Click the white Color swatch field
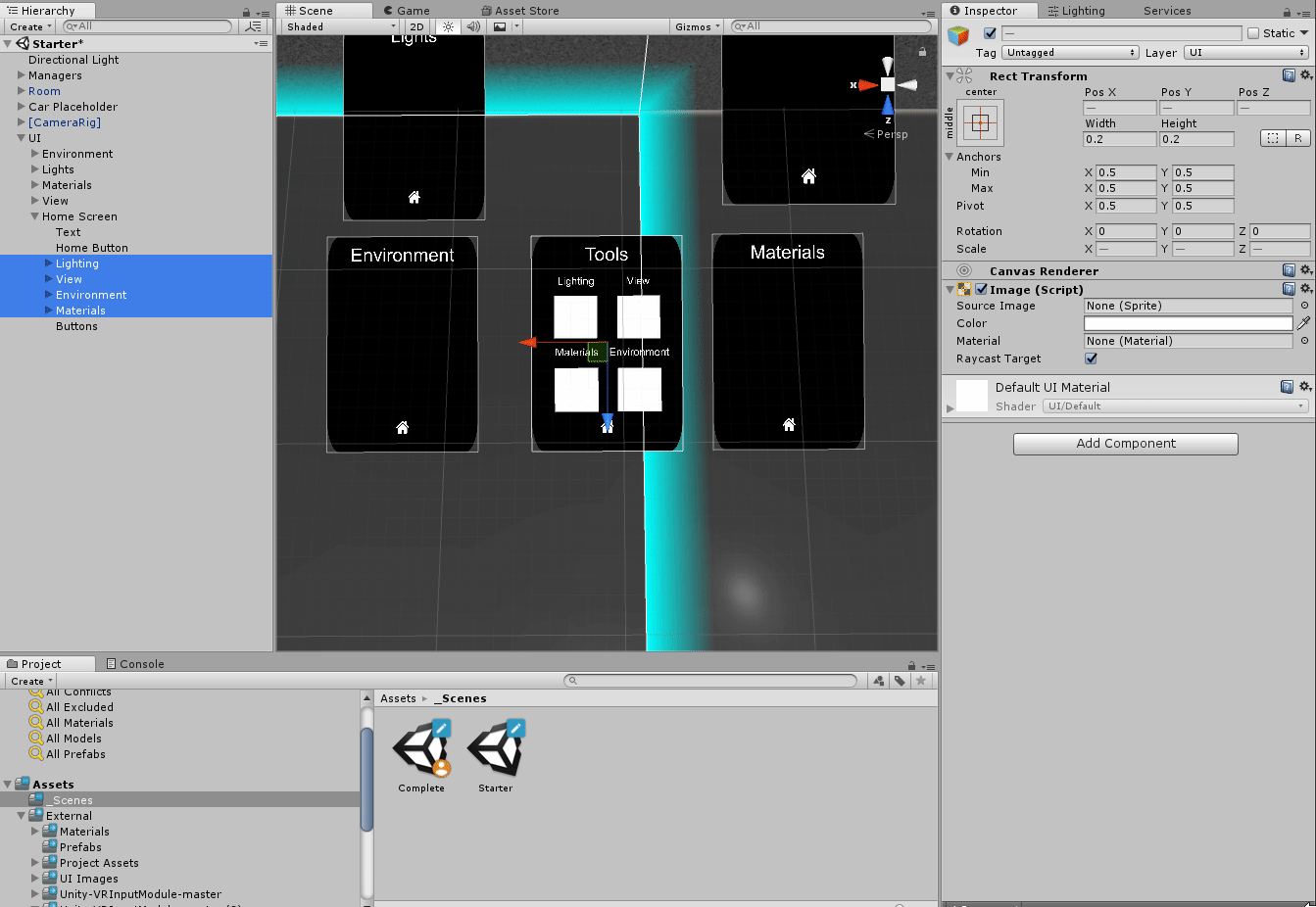1316x907 pixels. pos(1188,323)
